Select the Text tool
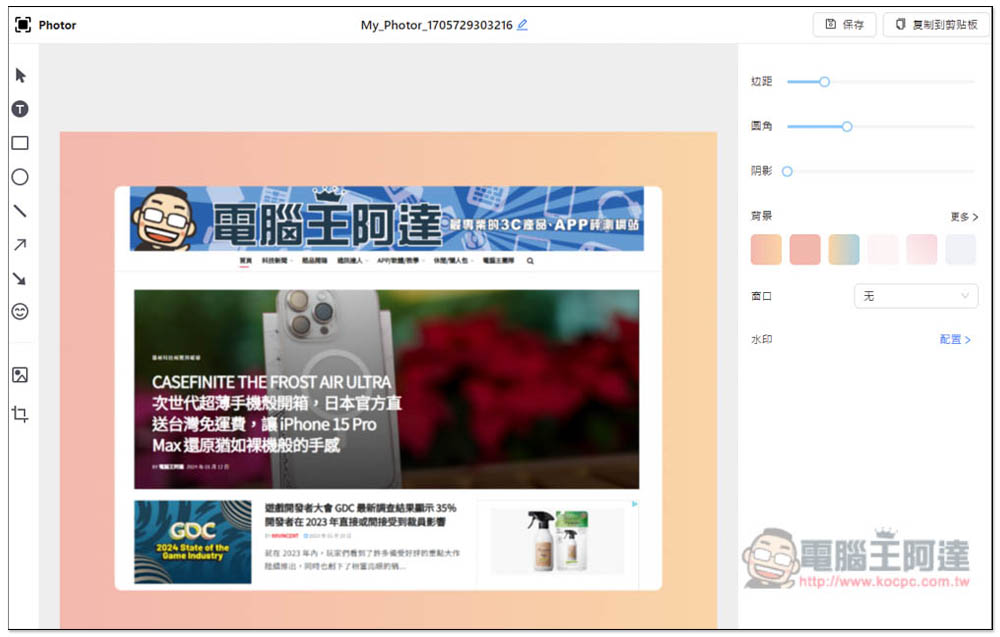The image size is (1000, 637). 20,109
